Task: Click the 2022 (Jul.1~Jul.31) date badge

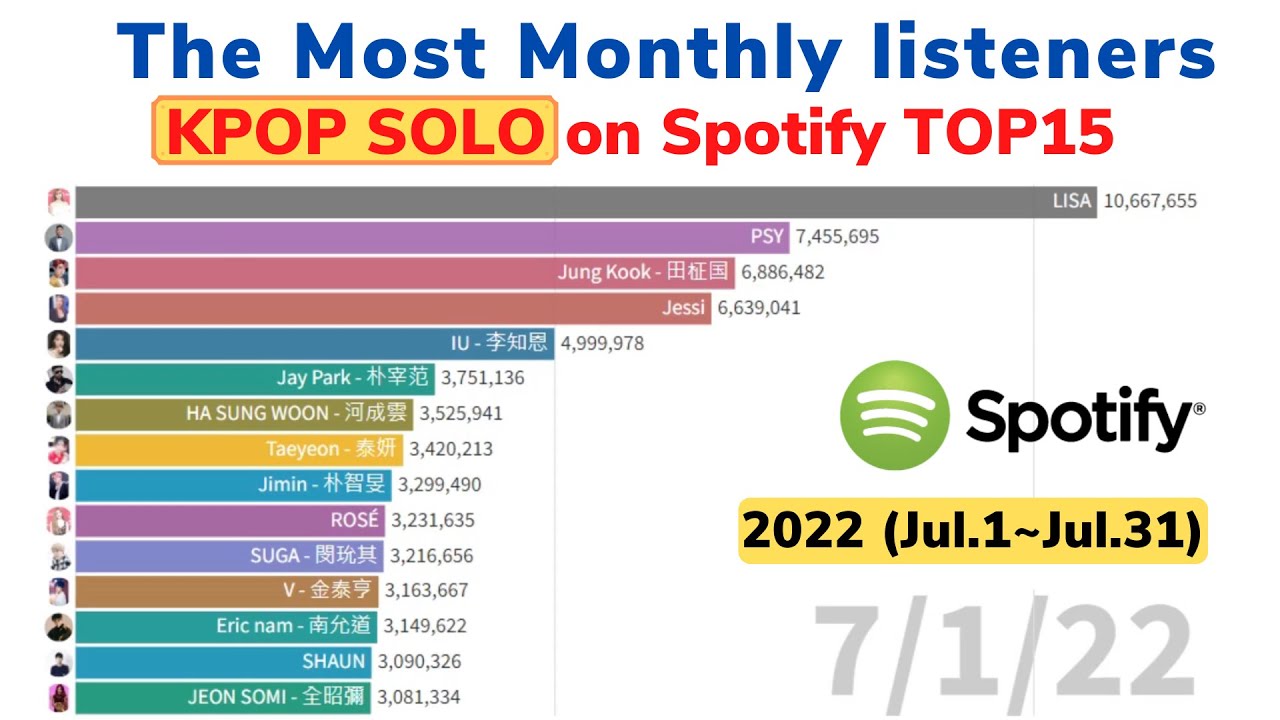Action: click(972, 531)
